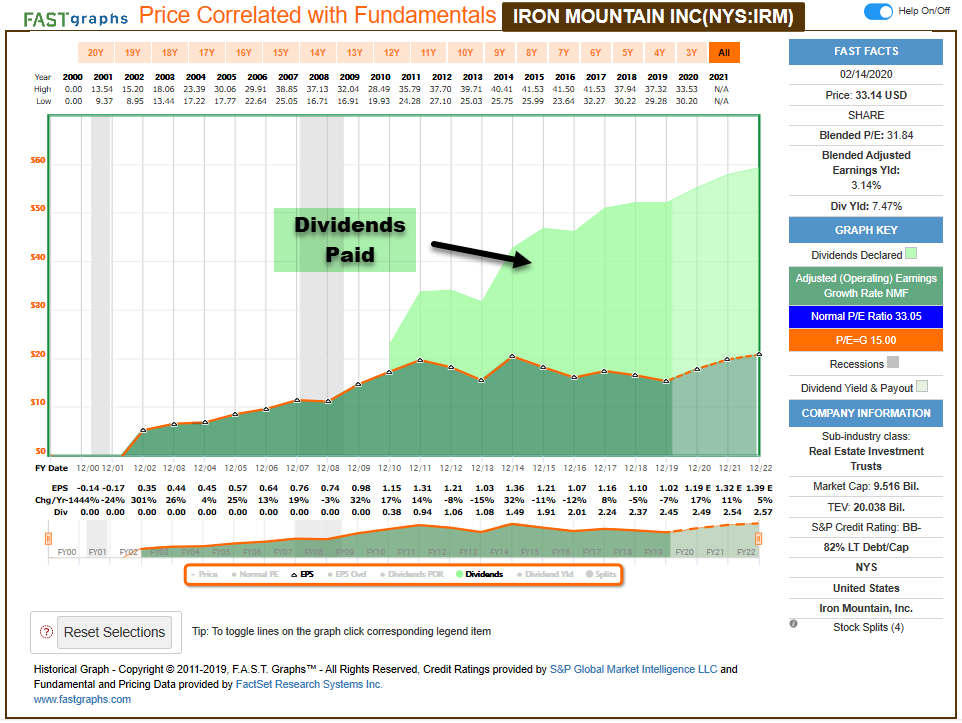Click the FY14 marker in the mini timeline
Screen dimensions: 962x723
(499, 552)
